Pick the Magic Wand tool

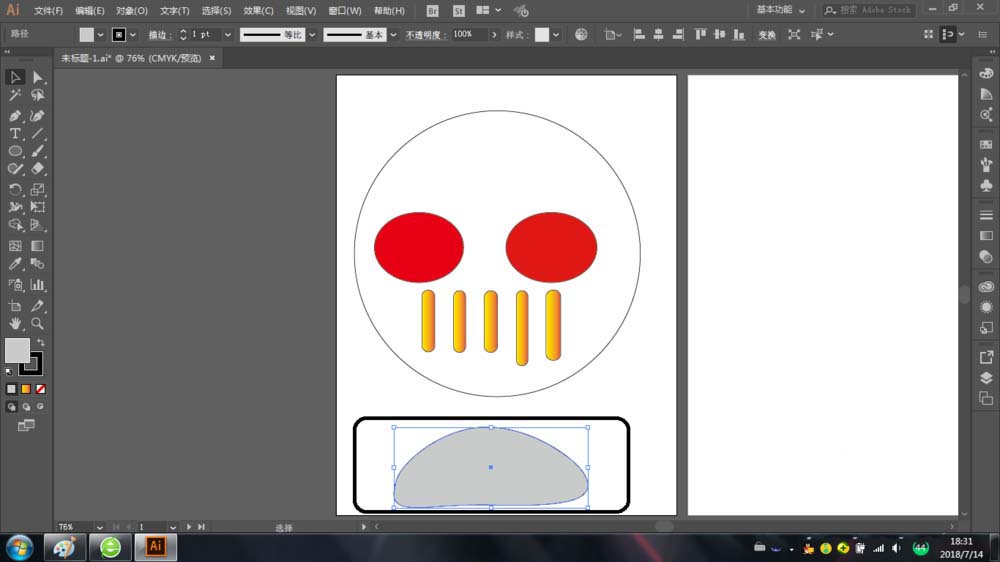(15, 96)
